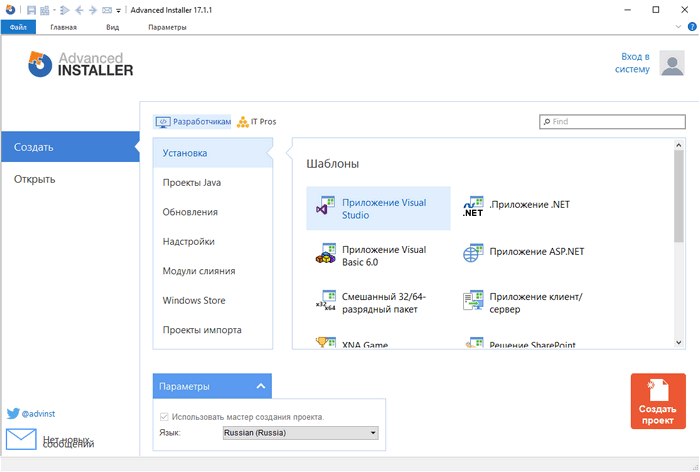The image size is (700, 472).
Task: Toggle the use project creation wizard checkbox
Action: point(165,416)
